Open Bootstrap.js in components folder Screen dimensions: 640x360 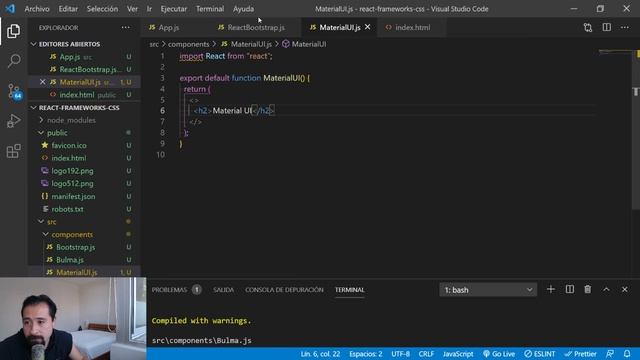[76, 247]
